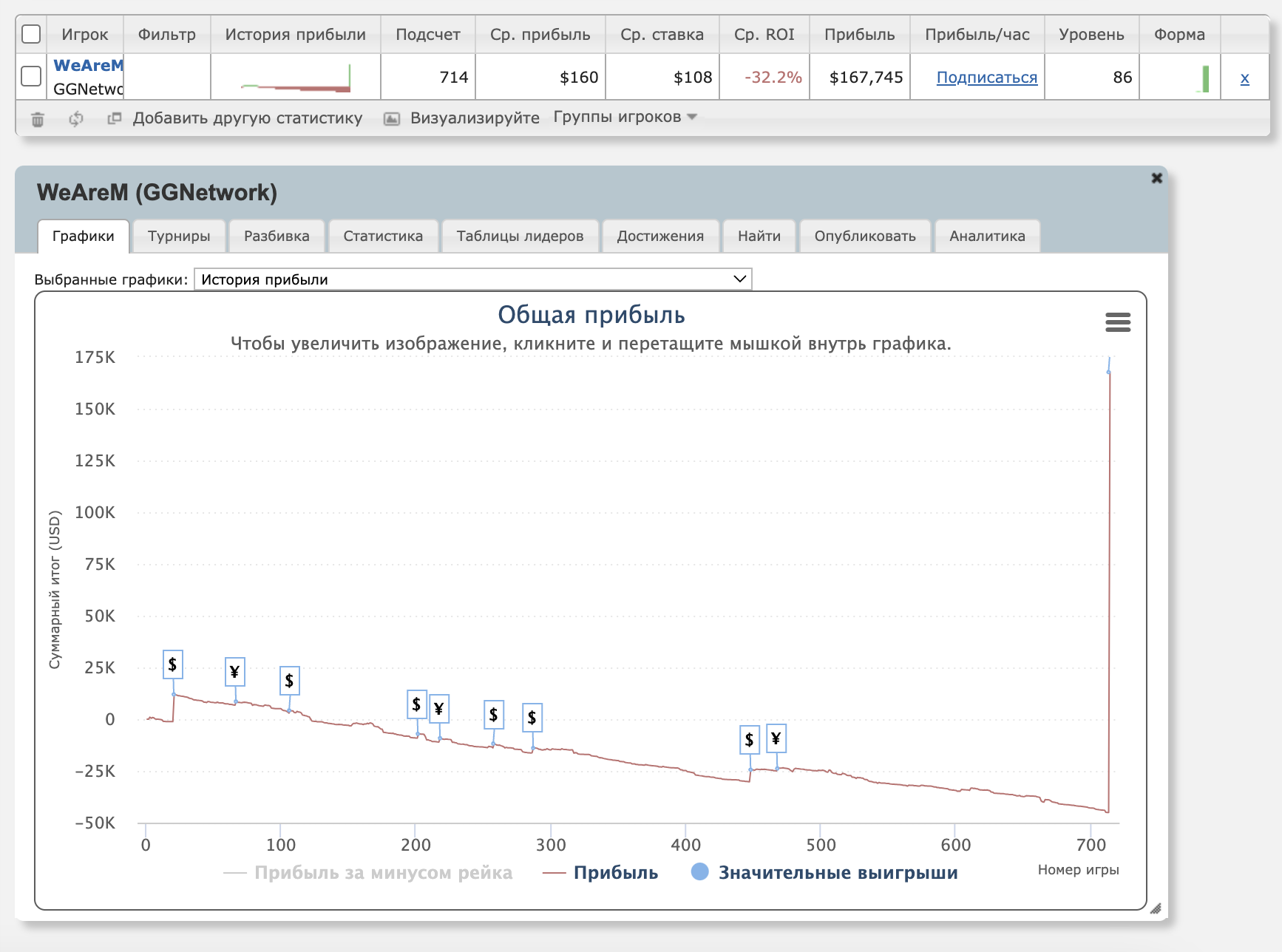The width and height of the screenshot is (1282, 952).
Task: Click the first dollar win marker
Action: 172,664
